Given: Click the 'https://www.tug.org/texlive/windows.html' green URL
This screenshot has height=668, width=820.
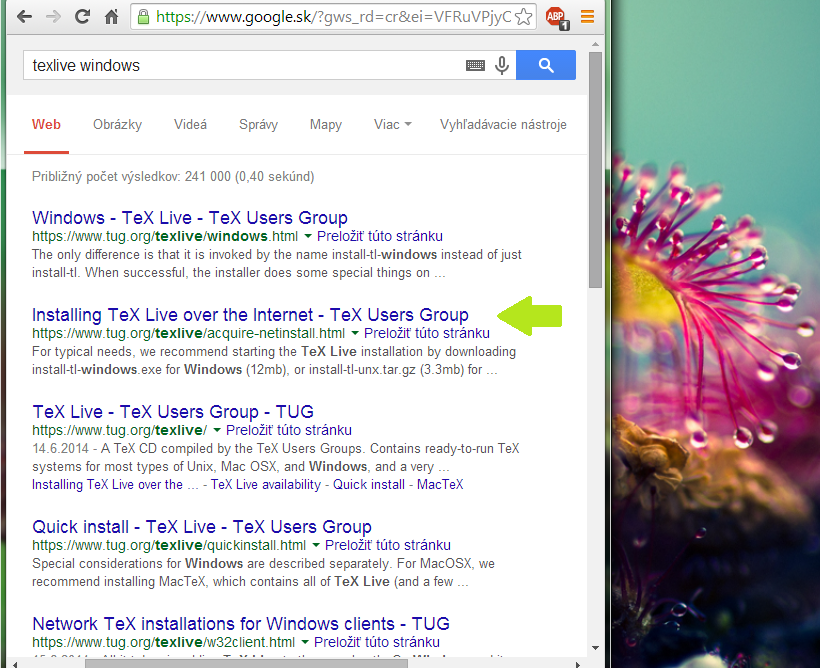Looking at the screenshot, I should pyautogui.click(x=165, y=236).
